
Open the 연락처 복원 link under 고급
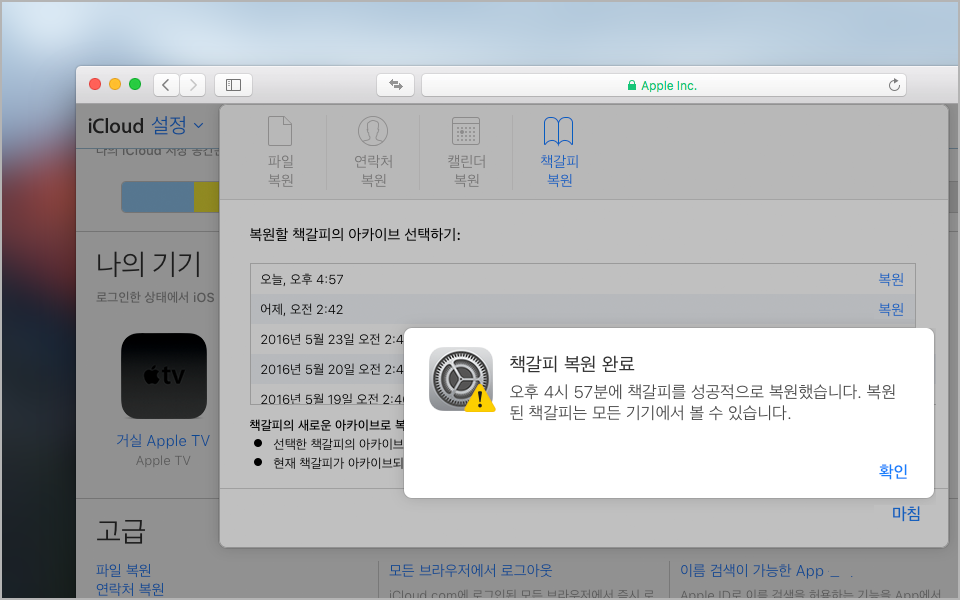pyautogui.click(x=130, y=589)
